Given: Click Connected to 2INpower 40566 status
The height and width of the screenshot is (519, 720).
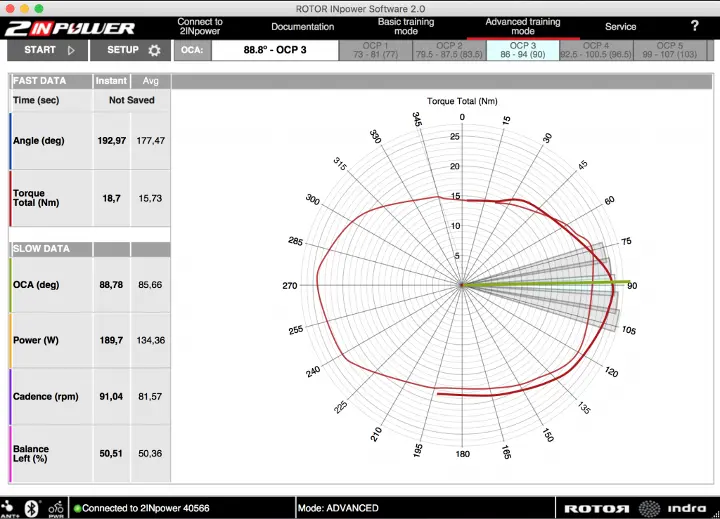Looking at the screenshot, I should [x=146, y=508].
